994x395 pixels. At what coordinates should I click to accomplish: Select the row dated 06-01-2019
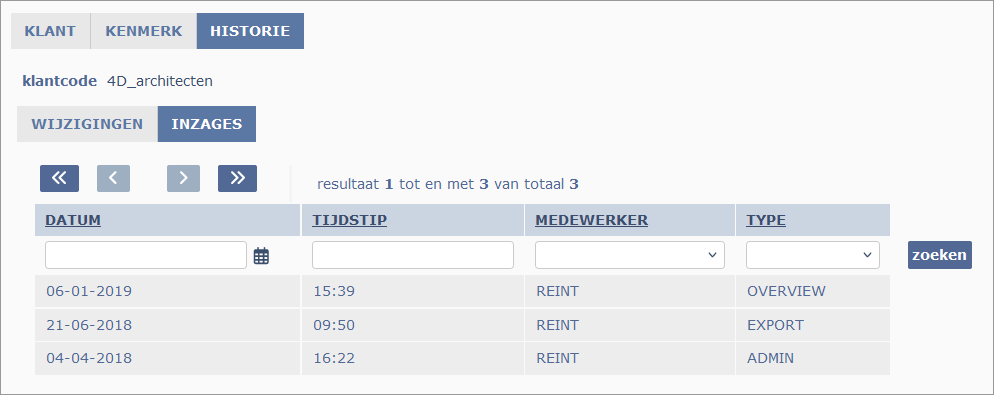click(462, 291)
